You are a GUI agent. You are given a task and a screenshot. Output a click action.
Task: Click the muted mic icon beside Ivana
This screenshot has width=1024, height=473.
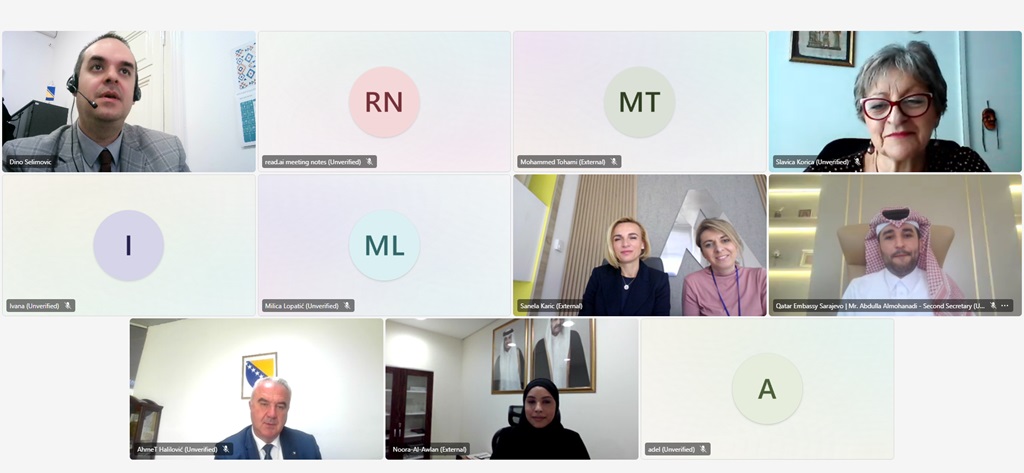point(67,306)
